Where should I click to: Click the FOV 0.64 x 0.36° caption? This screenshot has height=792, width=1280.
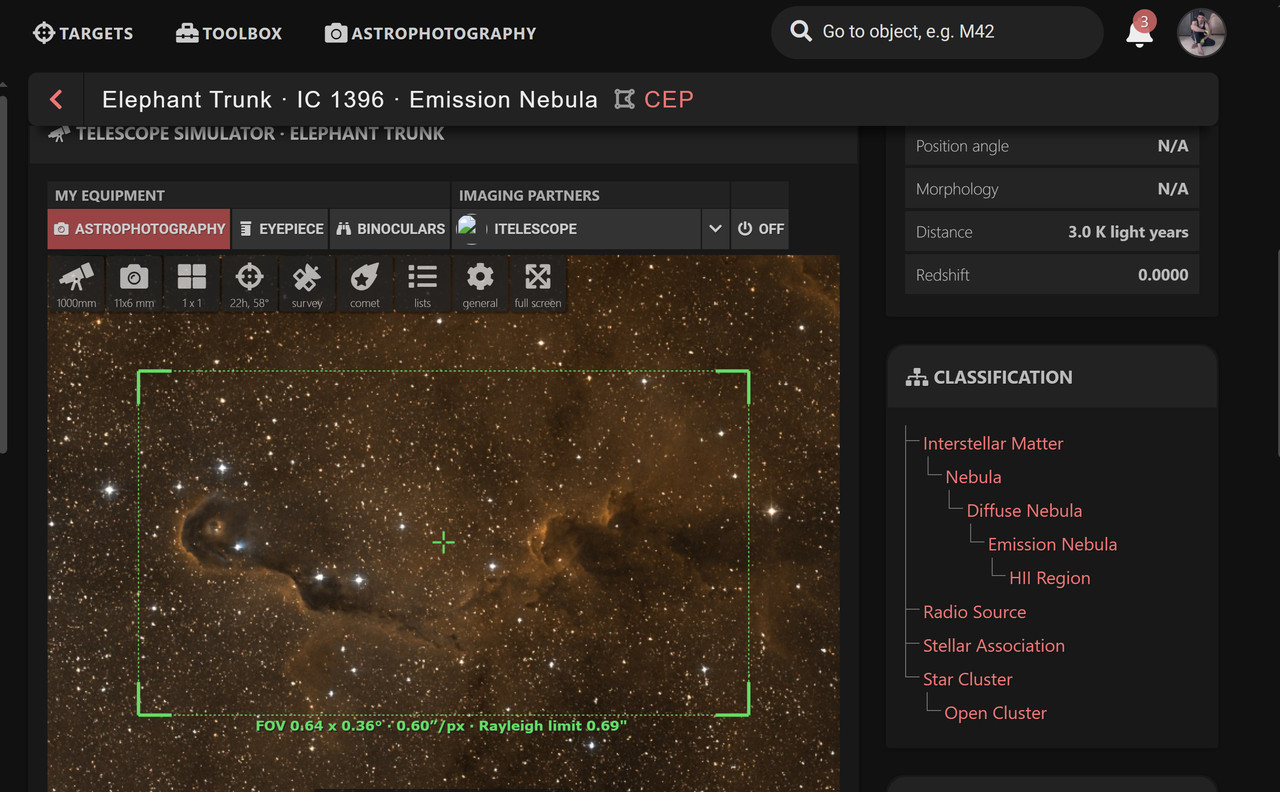click(441, 726)
